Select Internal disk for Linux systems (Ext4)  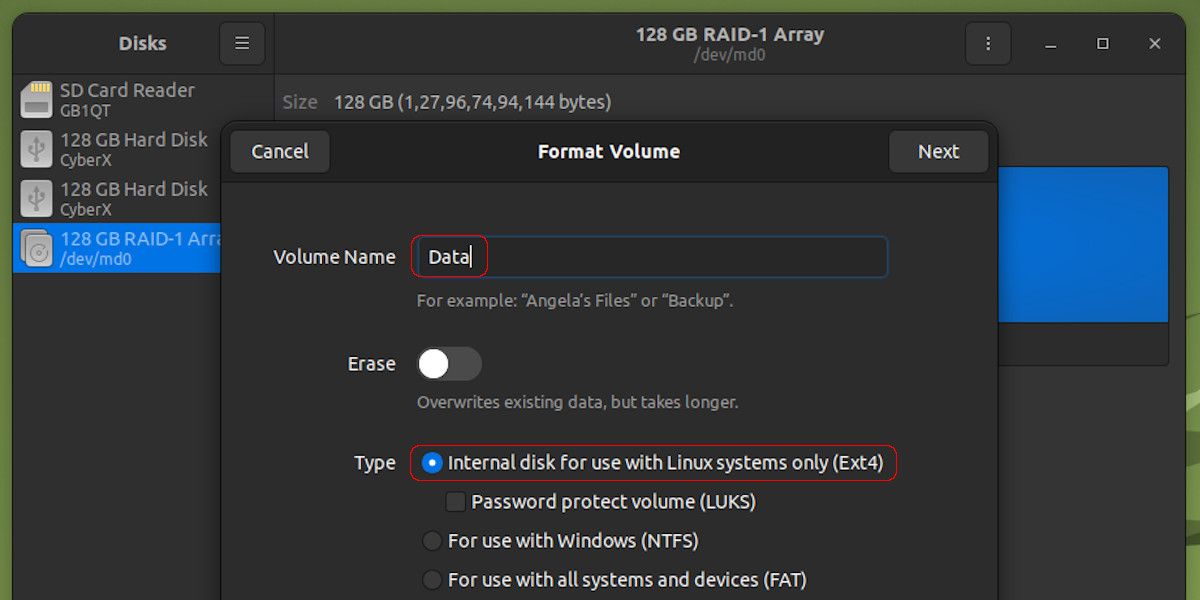(431, 463)
